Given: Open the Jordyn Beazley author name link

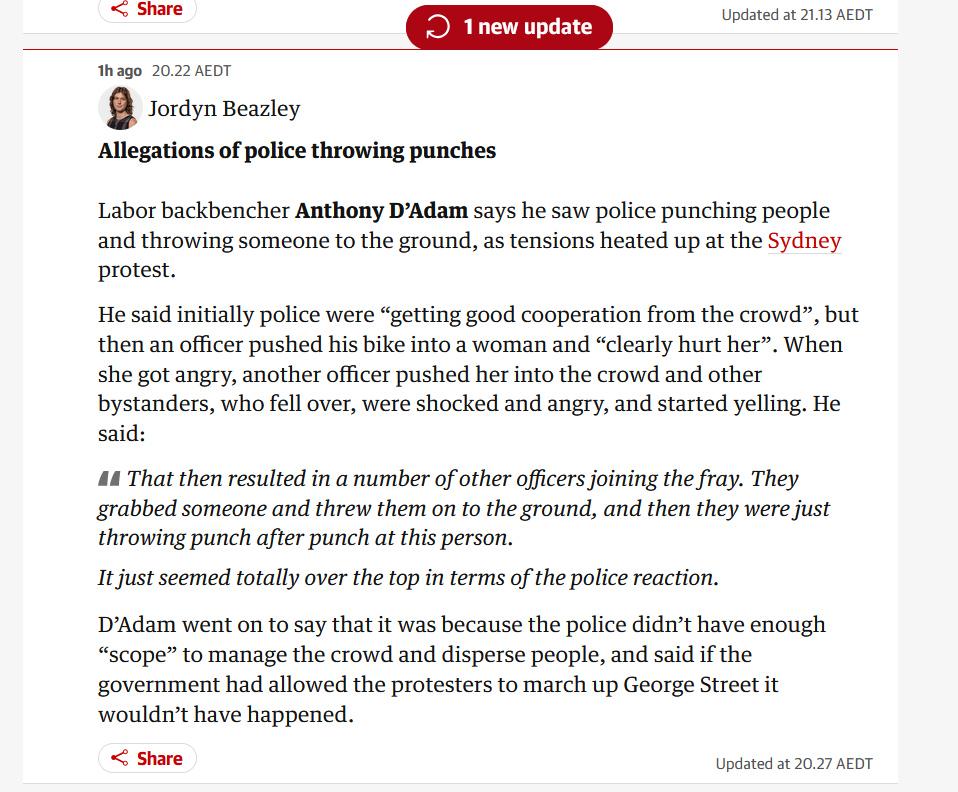Looking at the screenshot, I should click(224, 108).
